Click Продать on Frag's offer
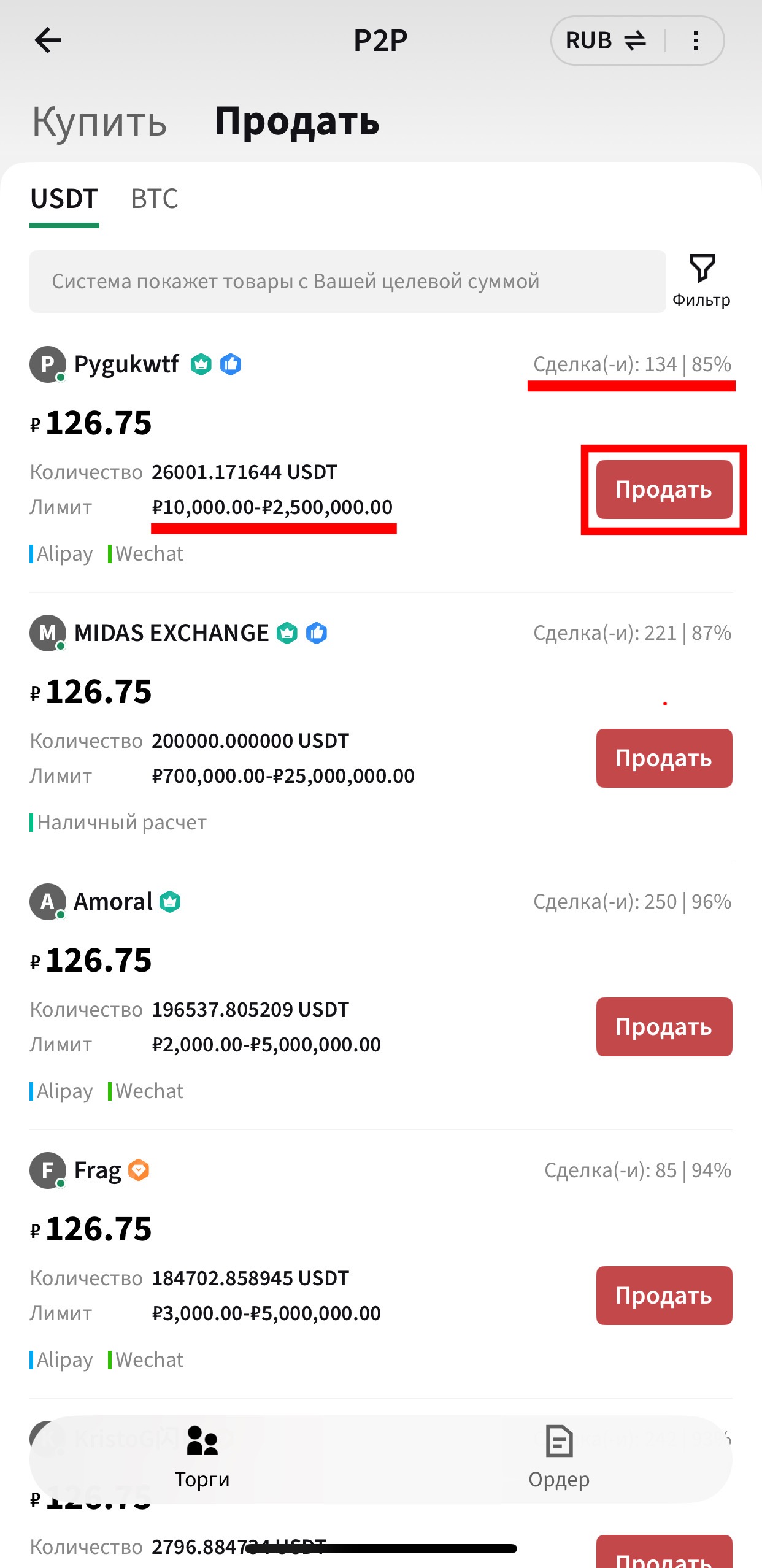762x1568 pixels. 664,1296
